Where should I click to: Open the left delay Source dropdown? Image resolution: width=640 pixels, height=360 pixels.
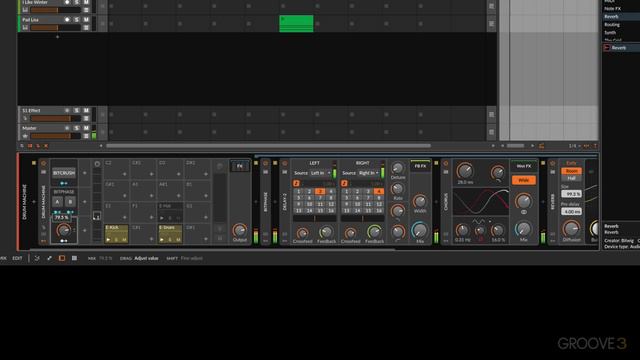320,173
